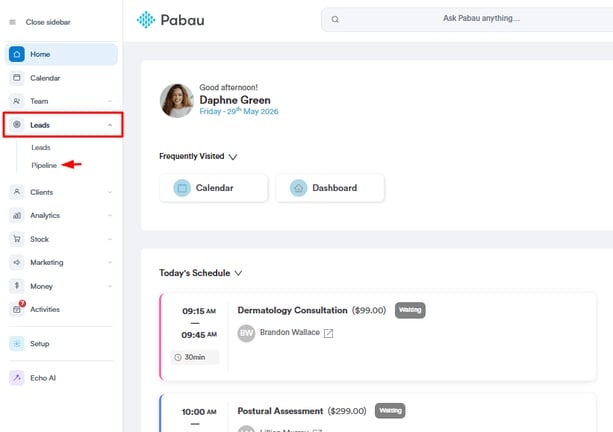
Task: Click the Analytics chart icon
Action: [x=17, y=215]
